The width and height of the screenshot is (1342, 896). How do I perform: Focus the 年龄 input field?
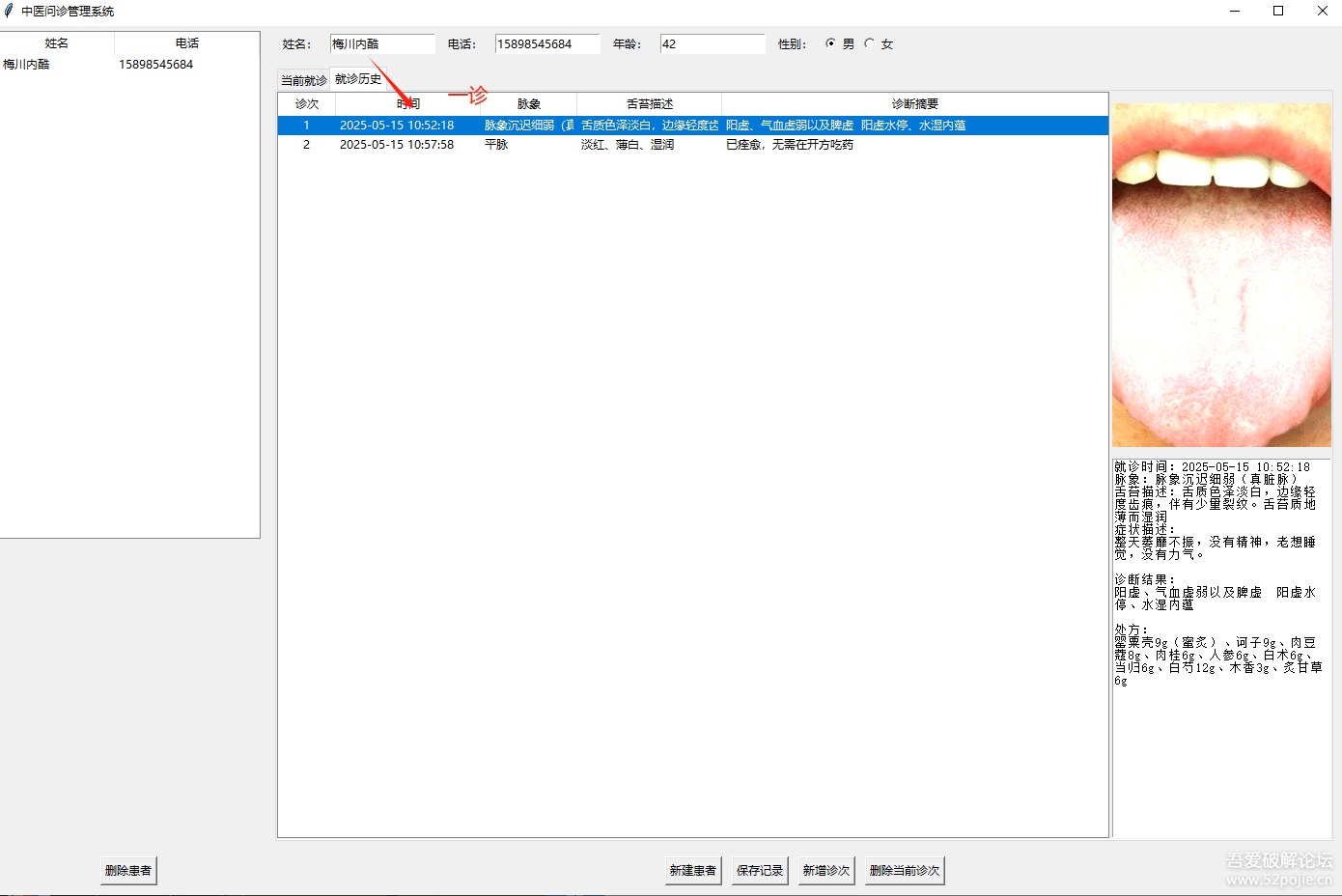pos(713,44)
